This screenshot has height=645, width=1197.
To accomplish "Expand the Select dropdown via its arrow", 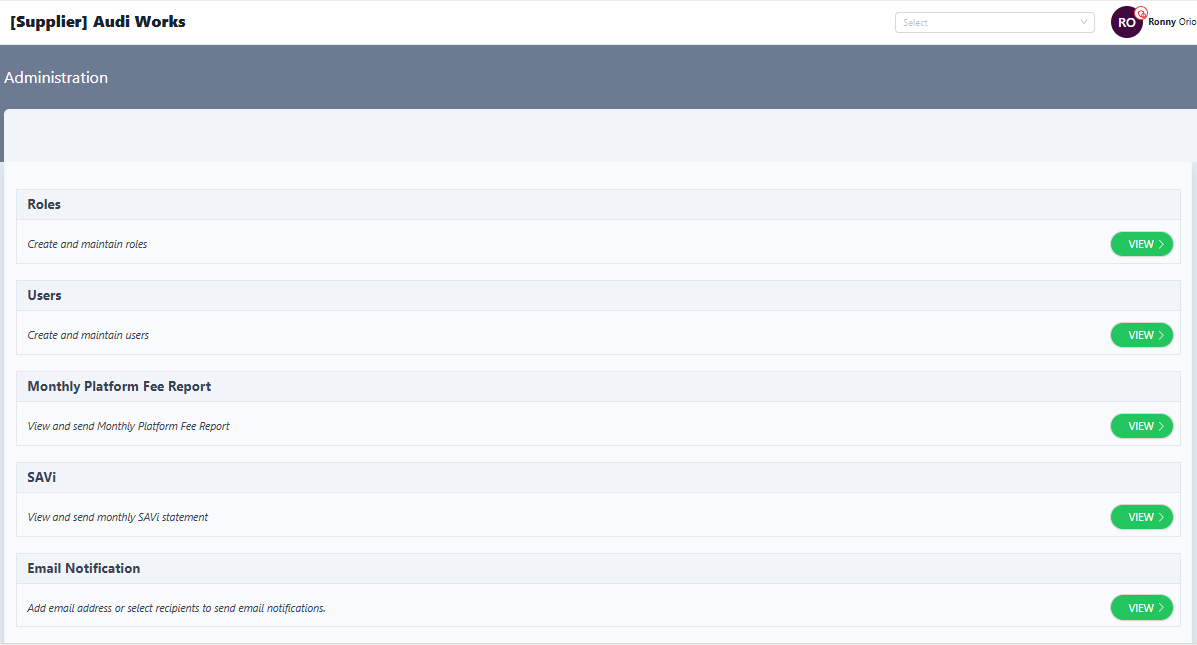I will (x=1083, y=21).
